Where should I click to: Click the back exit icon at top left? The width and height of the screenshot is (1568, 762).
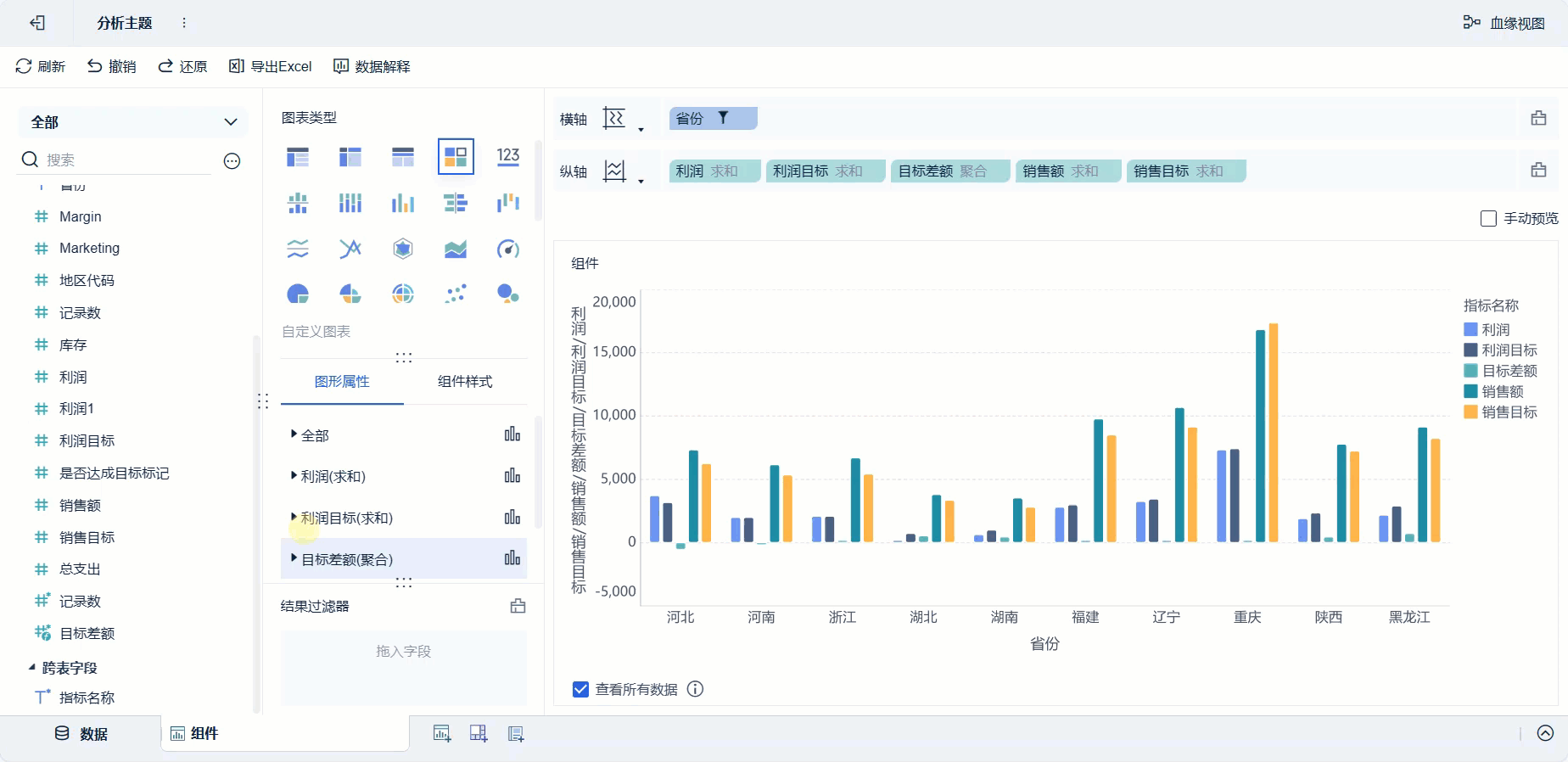(x=36, y=23)
